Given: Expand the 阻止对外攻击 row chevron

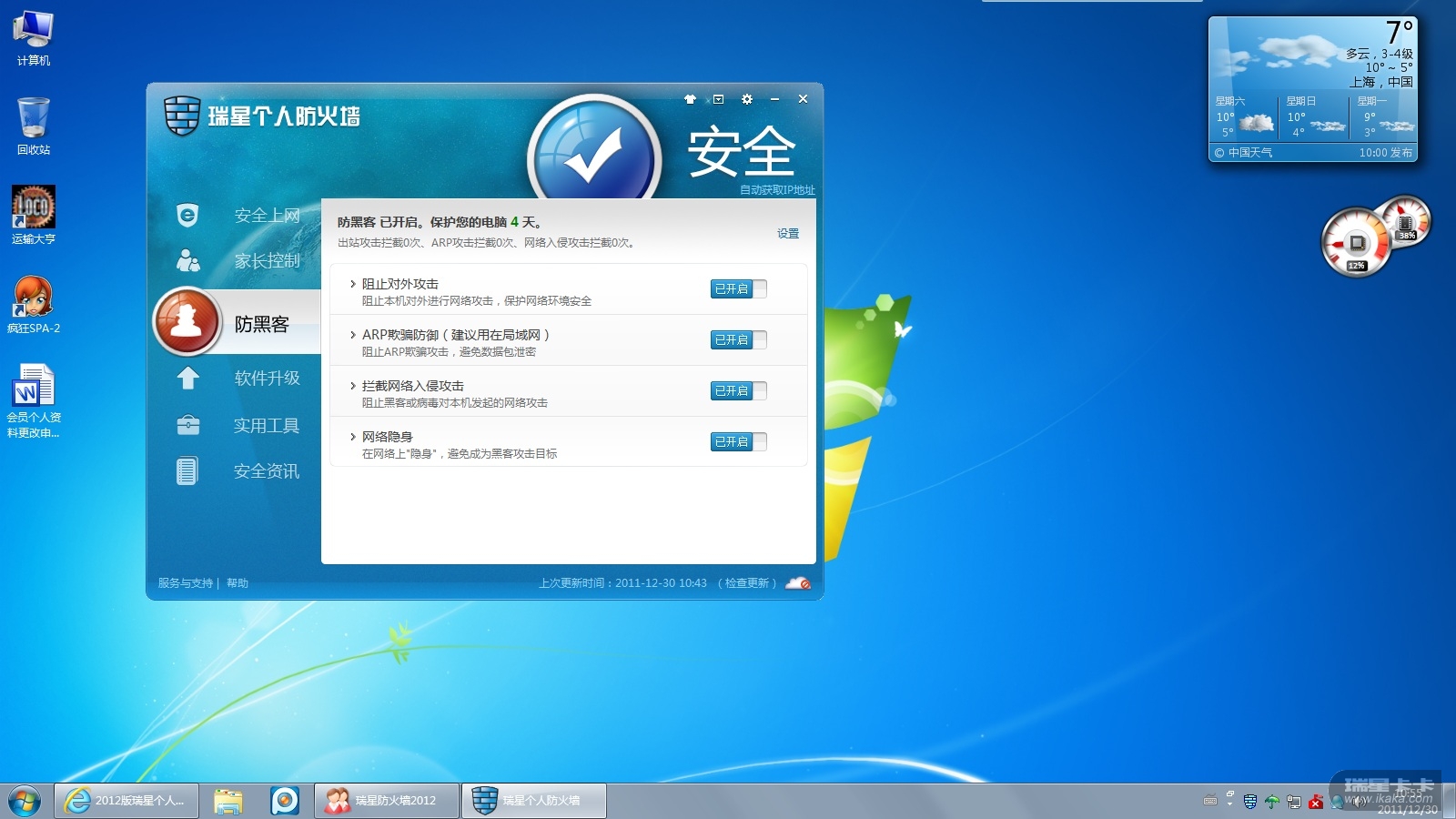Looking at the screenshot, I should tap(353, 284).
